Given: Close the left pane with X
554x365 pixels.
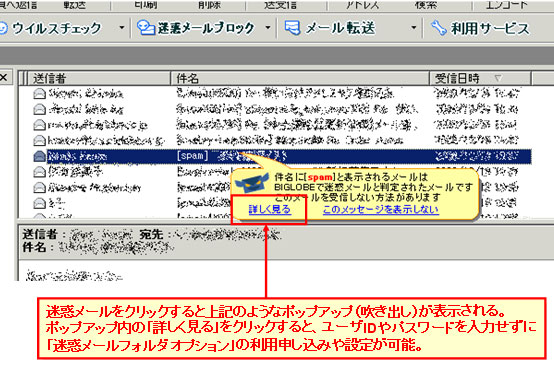Looking at the screenshot, I should (4, 77).
